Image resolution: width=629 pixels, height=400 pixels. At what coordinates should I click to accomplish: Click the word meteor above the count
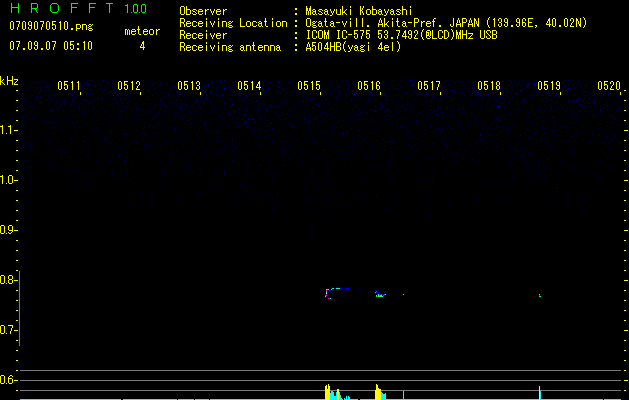click(x=142, y=31)
